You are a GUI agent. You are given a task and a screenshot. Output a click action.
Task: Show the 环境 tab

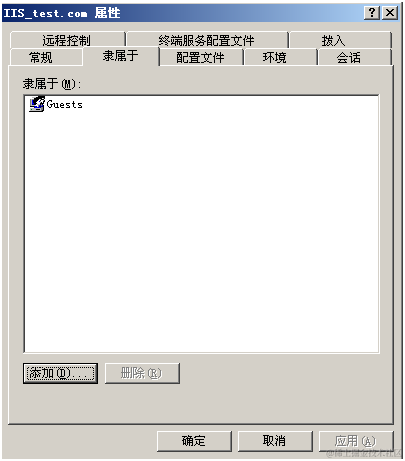tap(275, 57)
